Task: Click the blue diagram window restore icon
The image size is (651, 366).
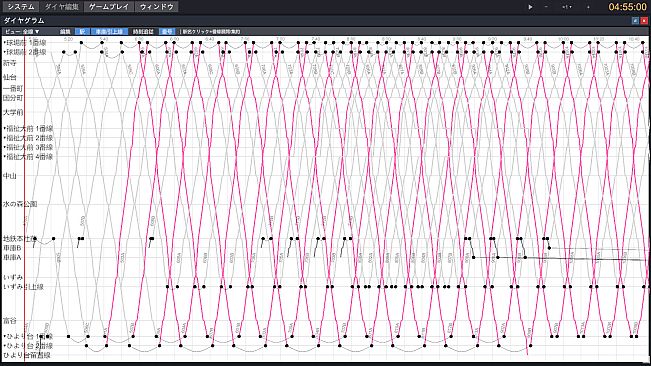Action: 635,20
